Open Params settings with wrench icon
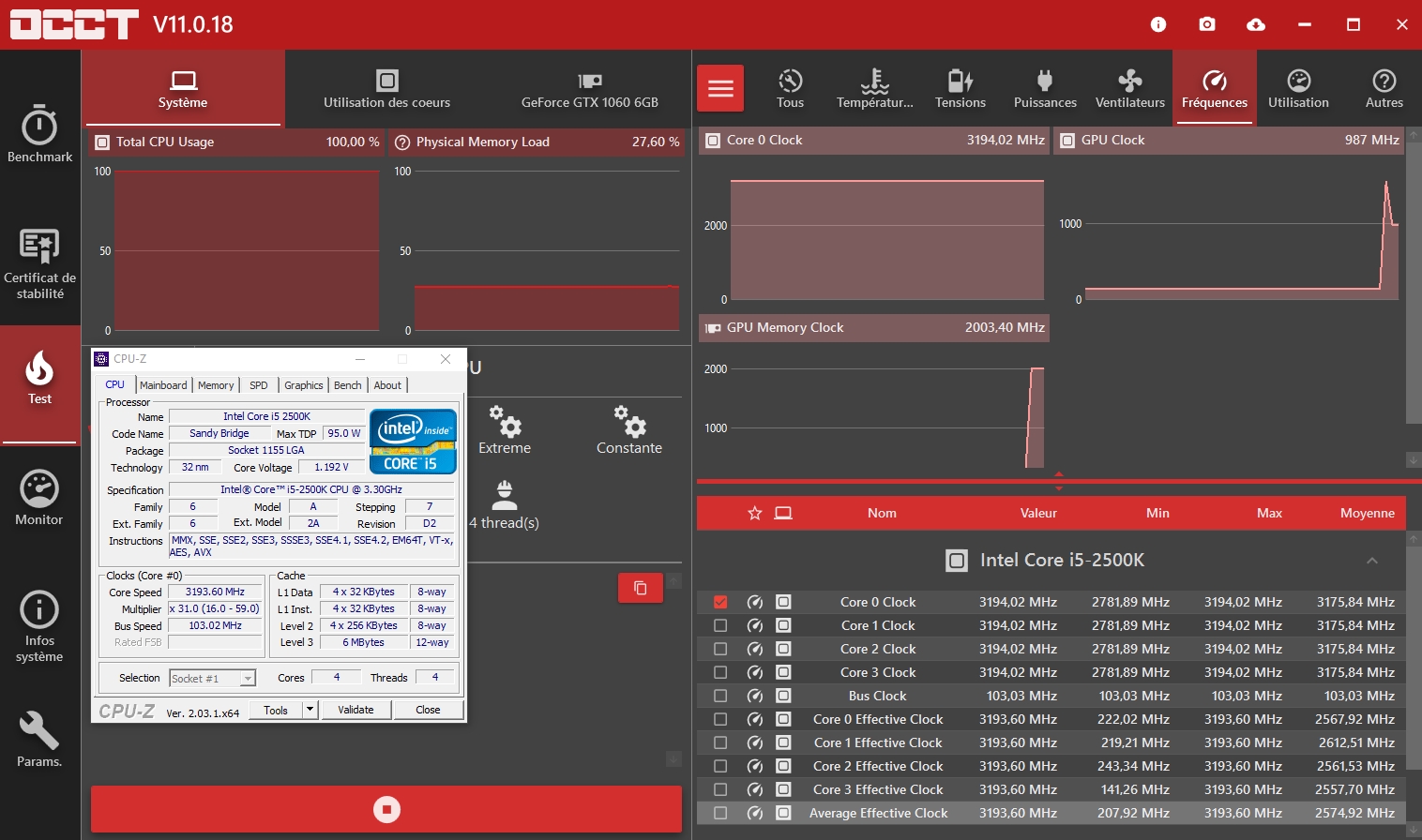Viewport: 1422px width, 840px height. [39, 739]
